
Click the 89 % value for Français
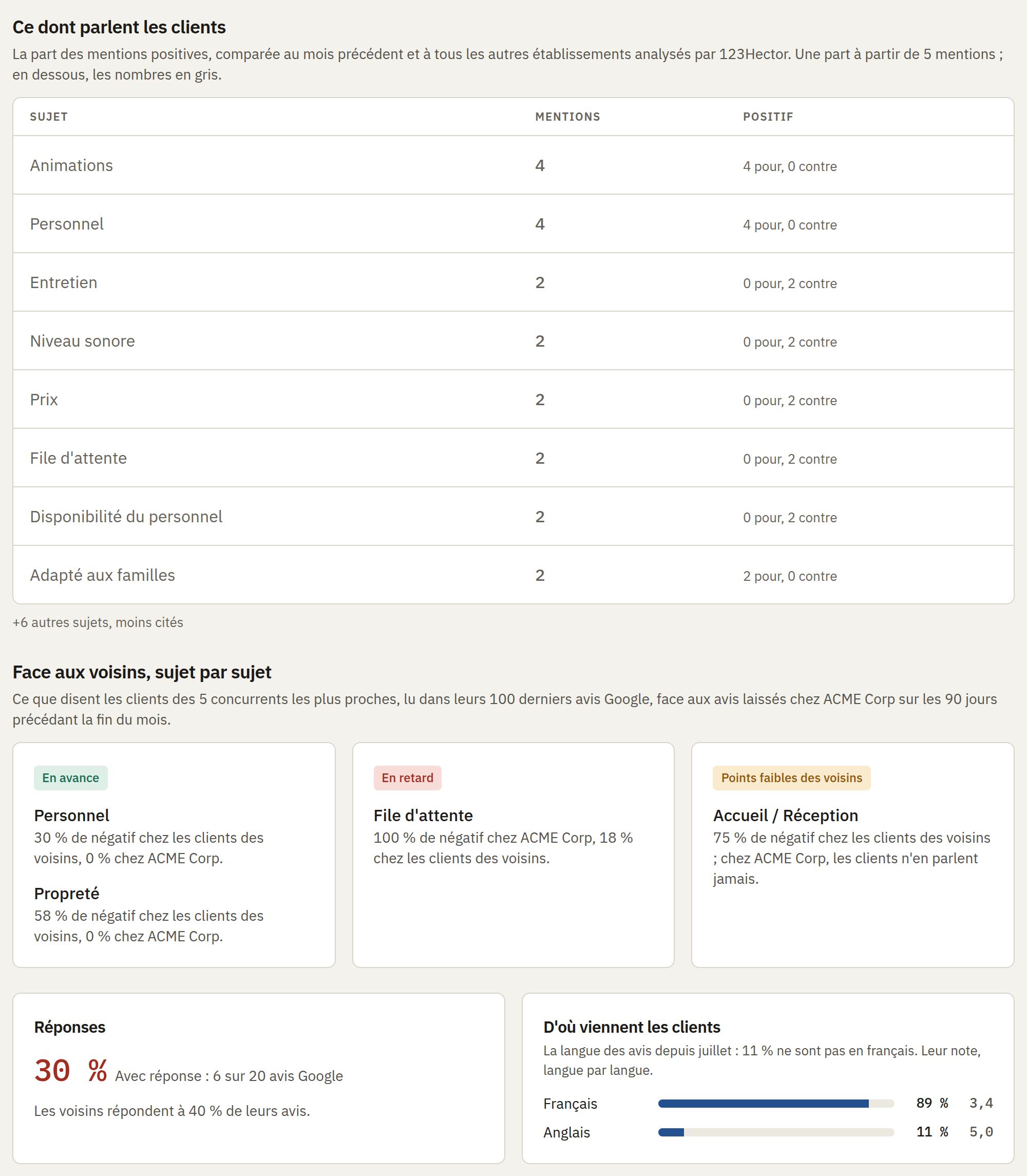(x=932, y=1103)
